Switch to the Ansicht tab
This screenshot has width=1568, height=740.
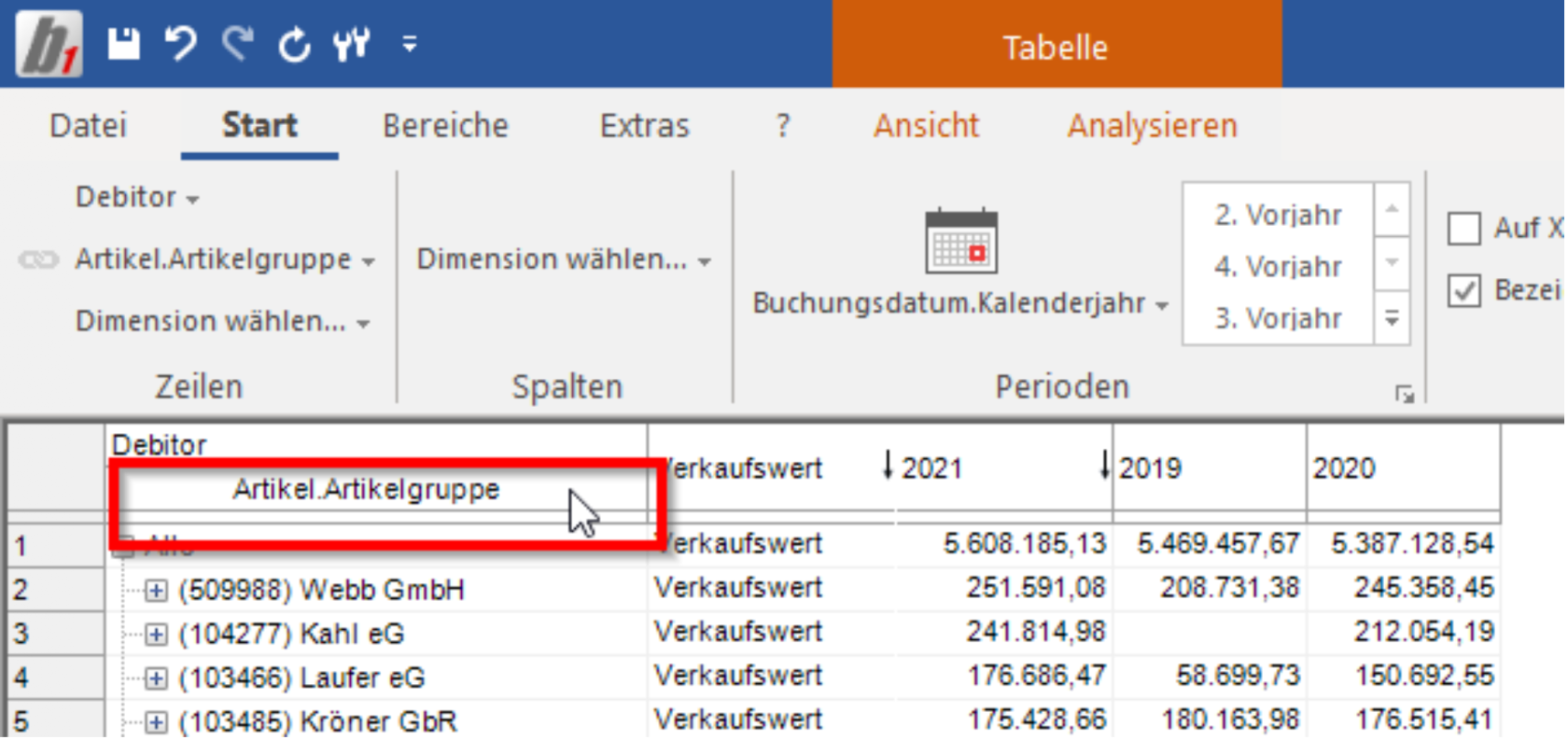(x=927, y=125)
